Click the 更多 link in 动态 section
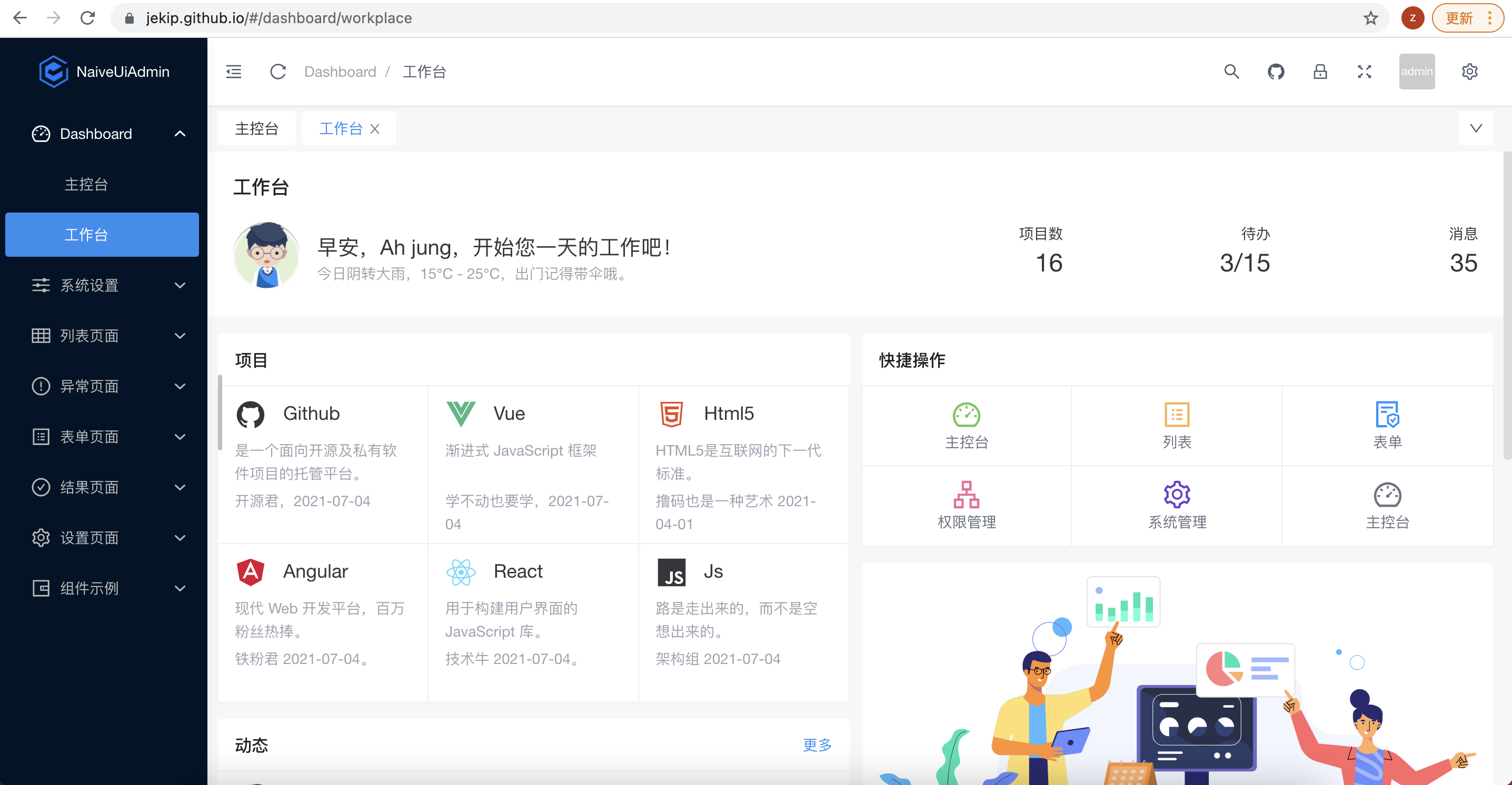The image size is (1512, 785). [x=817, y=744]
